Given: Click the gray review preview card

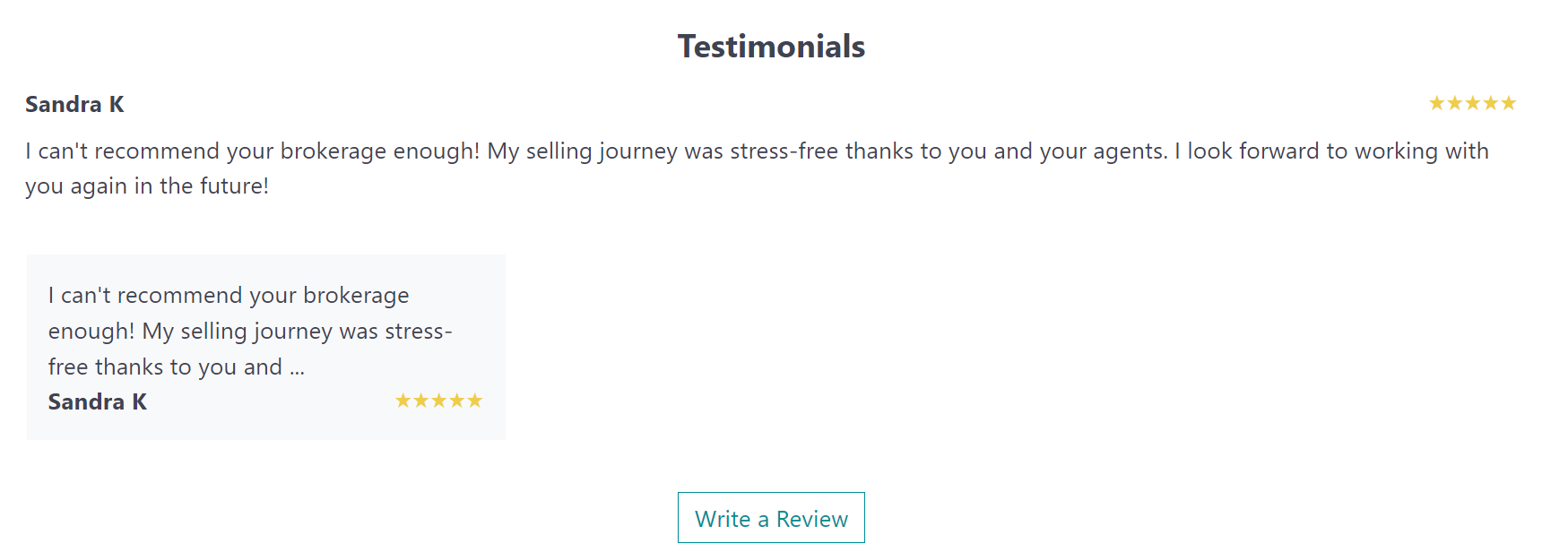Looking at the screenshot, I should point(266,347).
